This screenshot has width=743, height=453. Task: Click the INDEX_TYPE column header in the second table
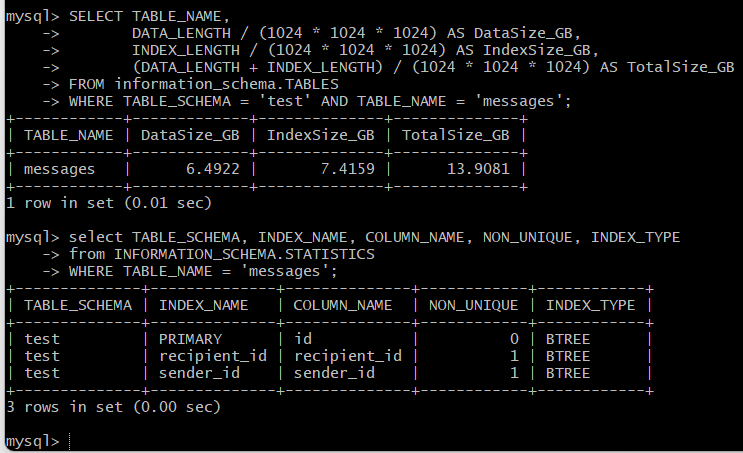point(590,305)
